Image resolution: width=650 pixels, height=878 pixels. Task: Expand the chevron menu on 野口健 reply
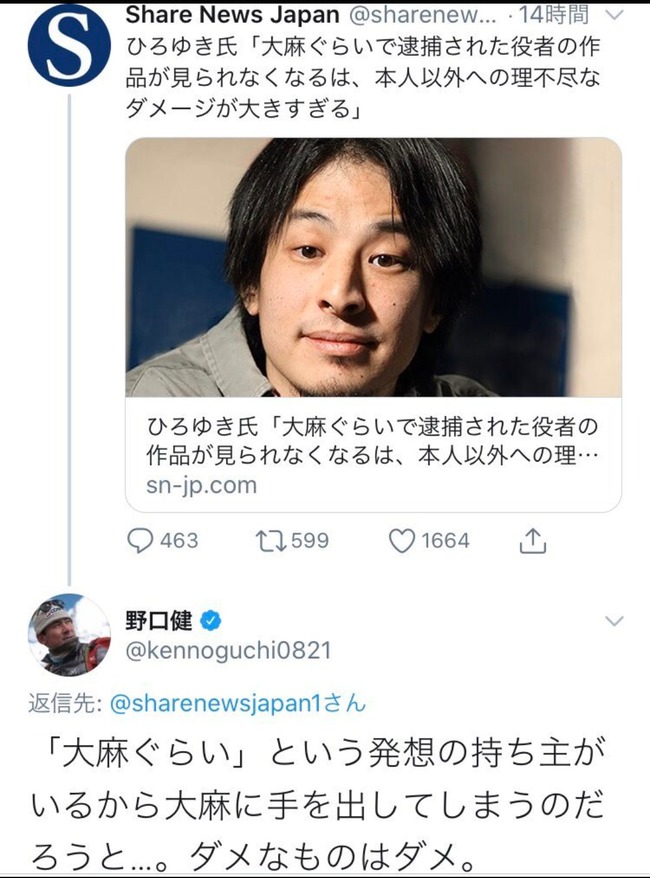coord(615,621)
